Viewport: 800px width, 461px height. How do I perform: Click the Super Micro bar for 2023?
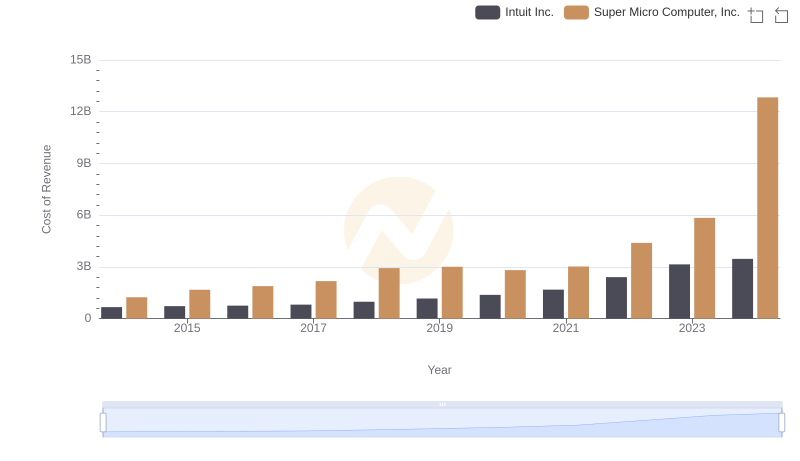point(704,268)
